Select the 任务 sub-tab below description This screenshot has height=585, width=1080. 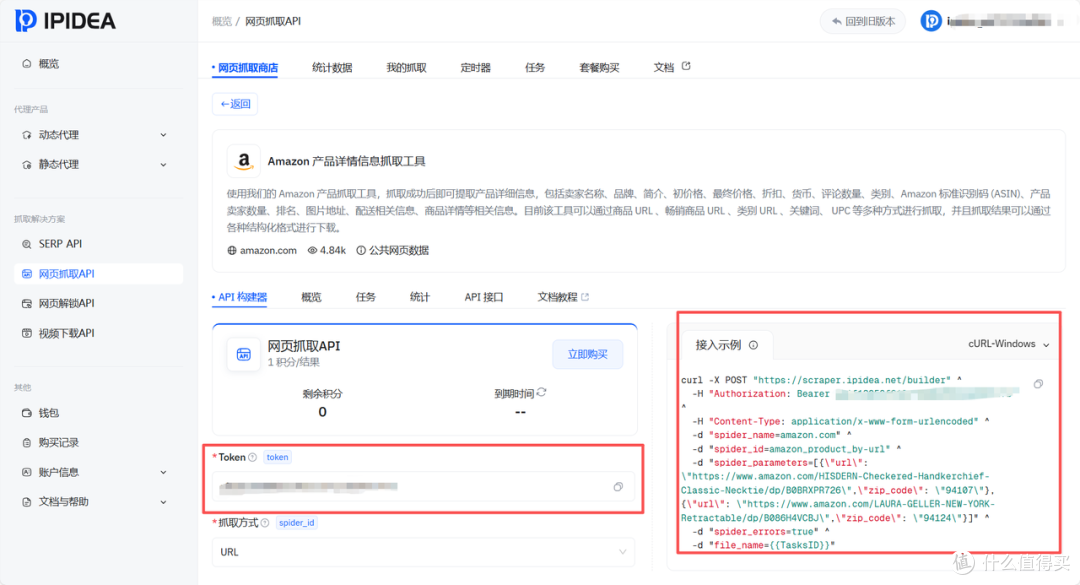click(366, 297)
